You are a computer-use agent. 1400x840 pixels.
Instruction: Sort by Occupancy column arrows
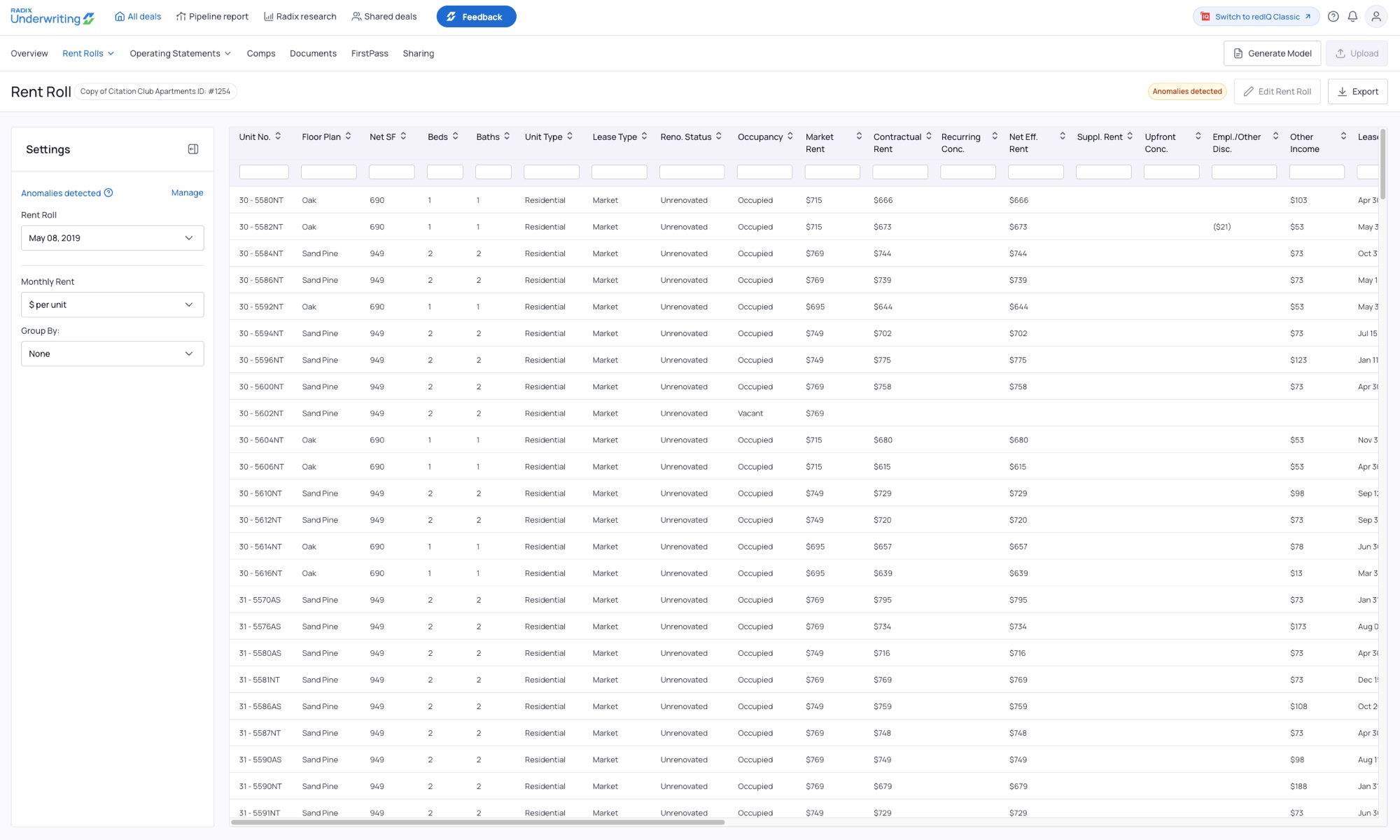point(790,136)
